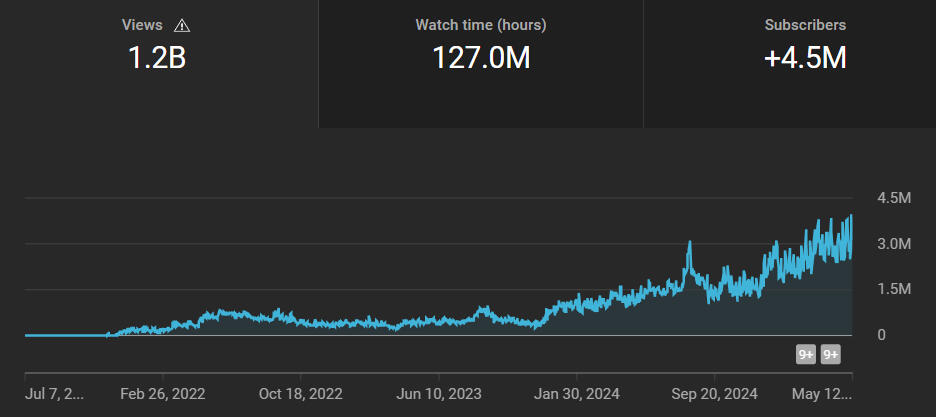Viewport: 936px width, 417px height.
Task: Click the 4.5M y-axis label
Action: [894, 198]
